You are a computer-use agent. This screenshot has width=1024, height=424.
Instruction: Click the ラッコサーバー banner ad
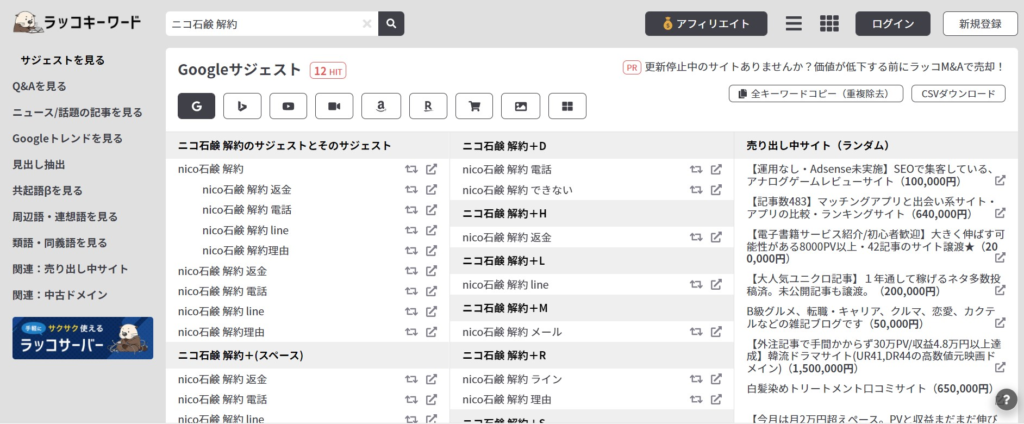point(83,338)
